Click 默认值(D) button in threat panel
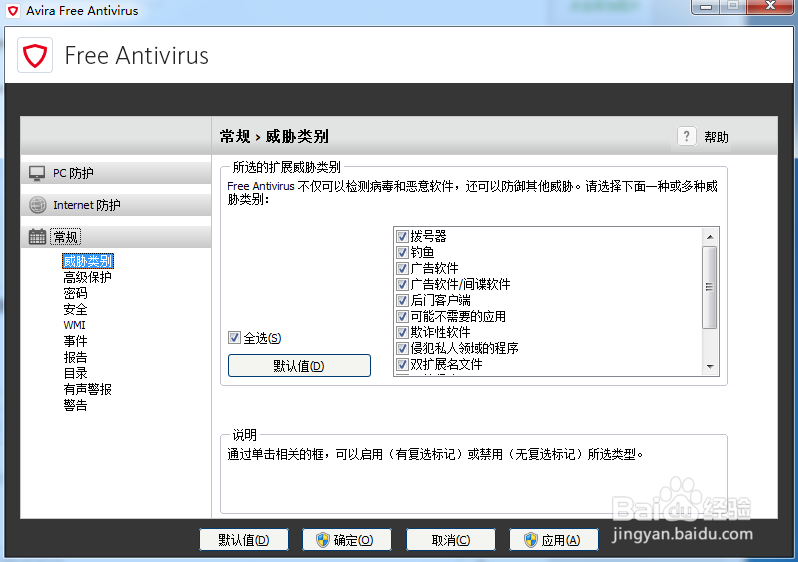Image resolution: width=798 pixels, height=562 pixels. (x=299, y=366)
